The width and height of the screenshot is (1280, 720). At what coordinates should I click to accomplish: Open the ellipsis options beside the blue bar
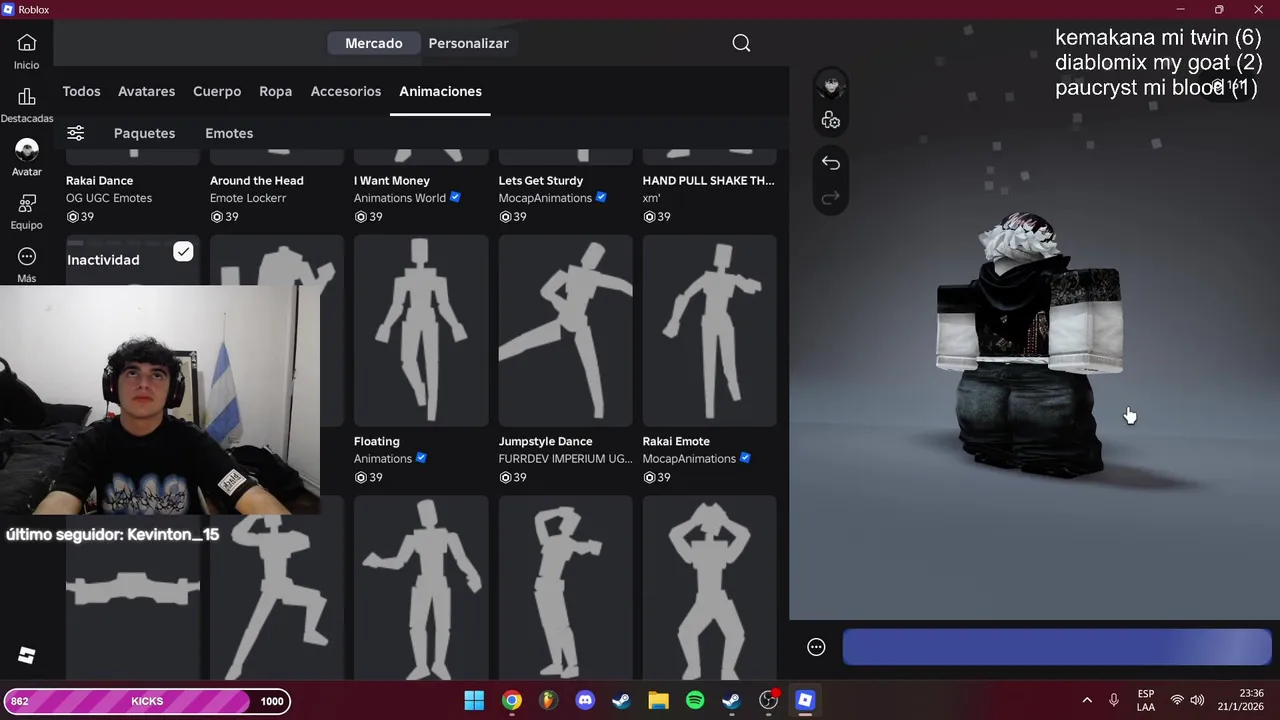pyautogui.click(x=816, y=647)
